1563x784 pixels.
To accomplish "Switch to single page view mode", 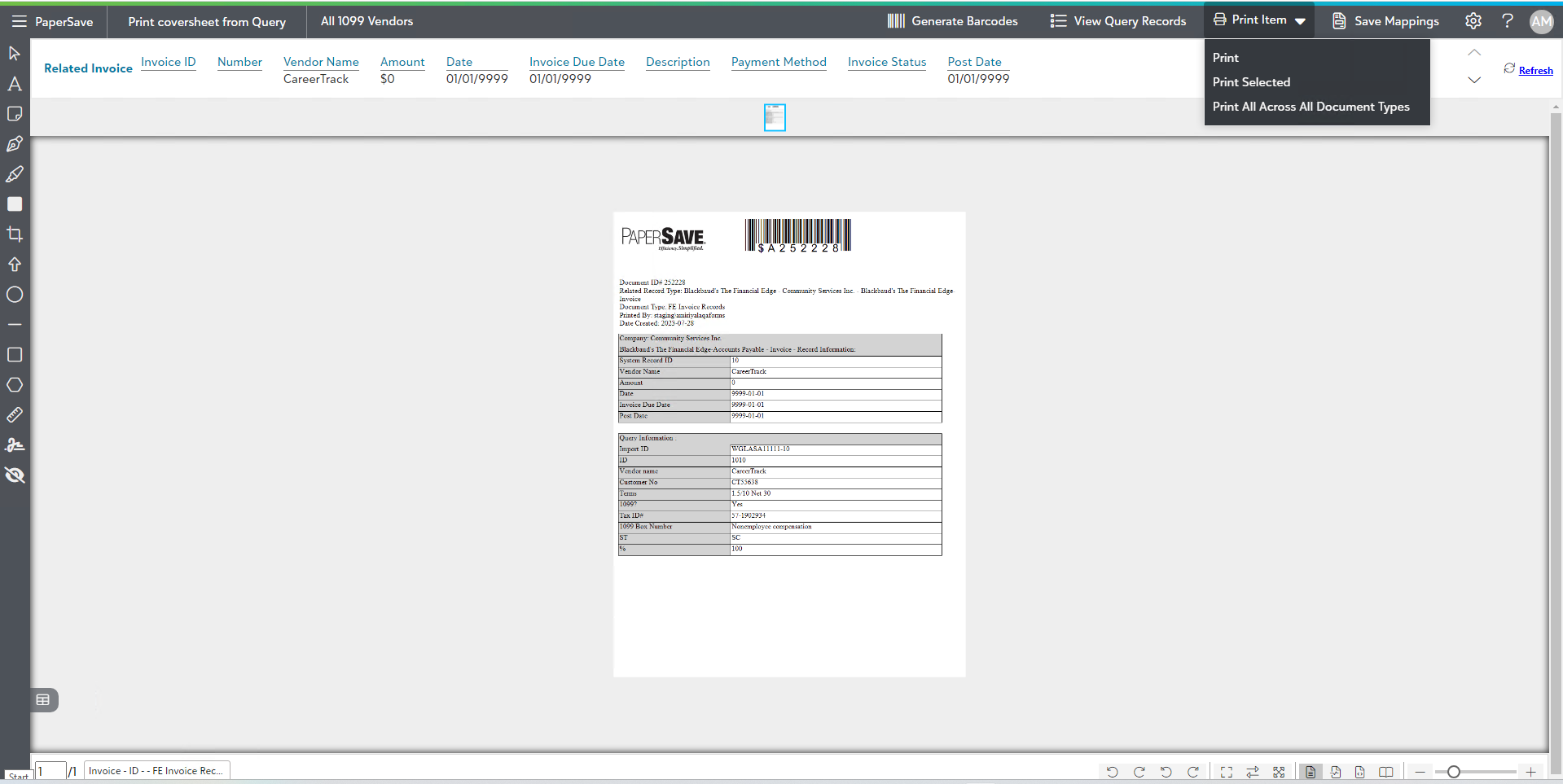I will tap(1310, 772).
